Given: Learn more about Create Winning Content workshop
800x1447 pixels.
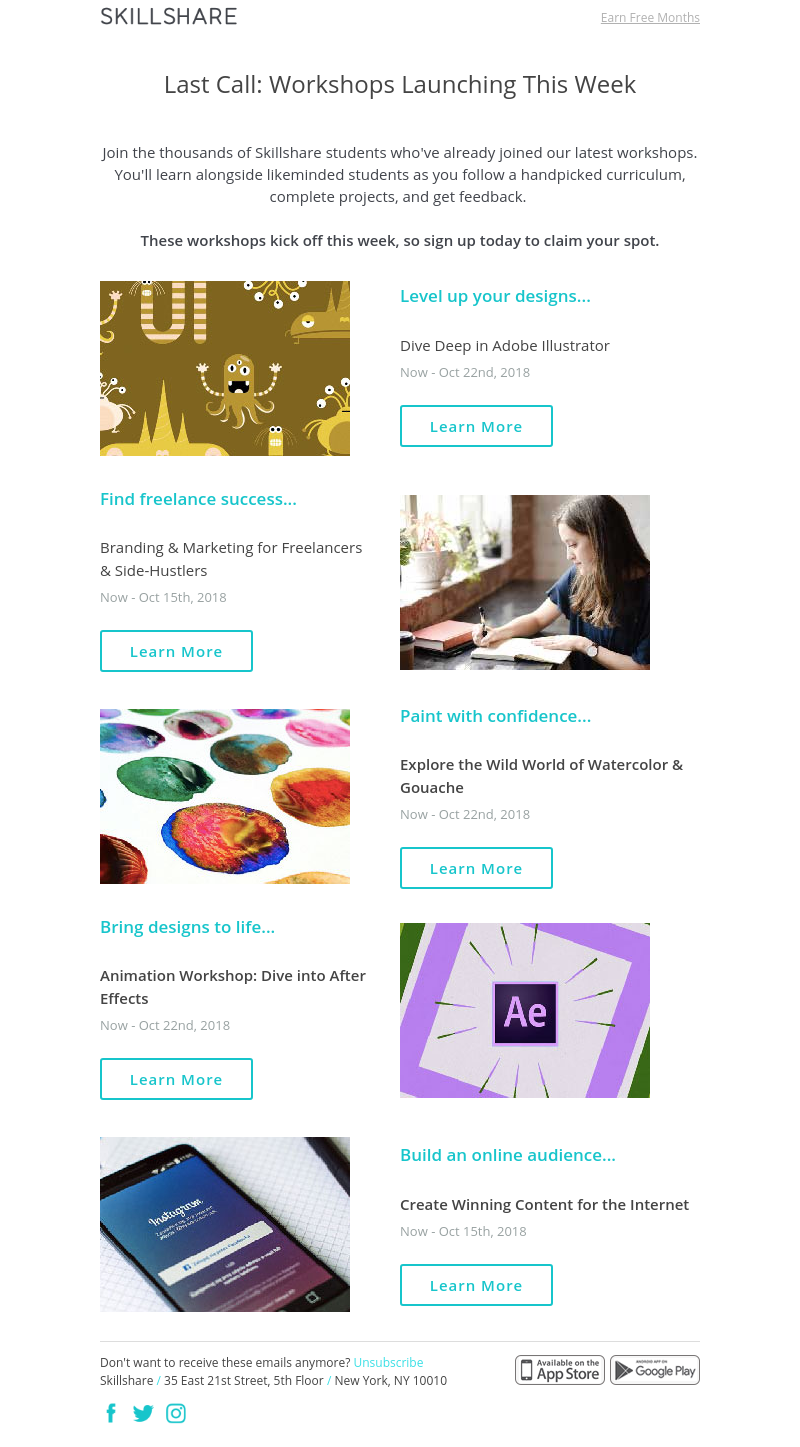Looking at the screenshot, I should (476, 1285).
